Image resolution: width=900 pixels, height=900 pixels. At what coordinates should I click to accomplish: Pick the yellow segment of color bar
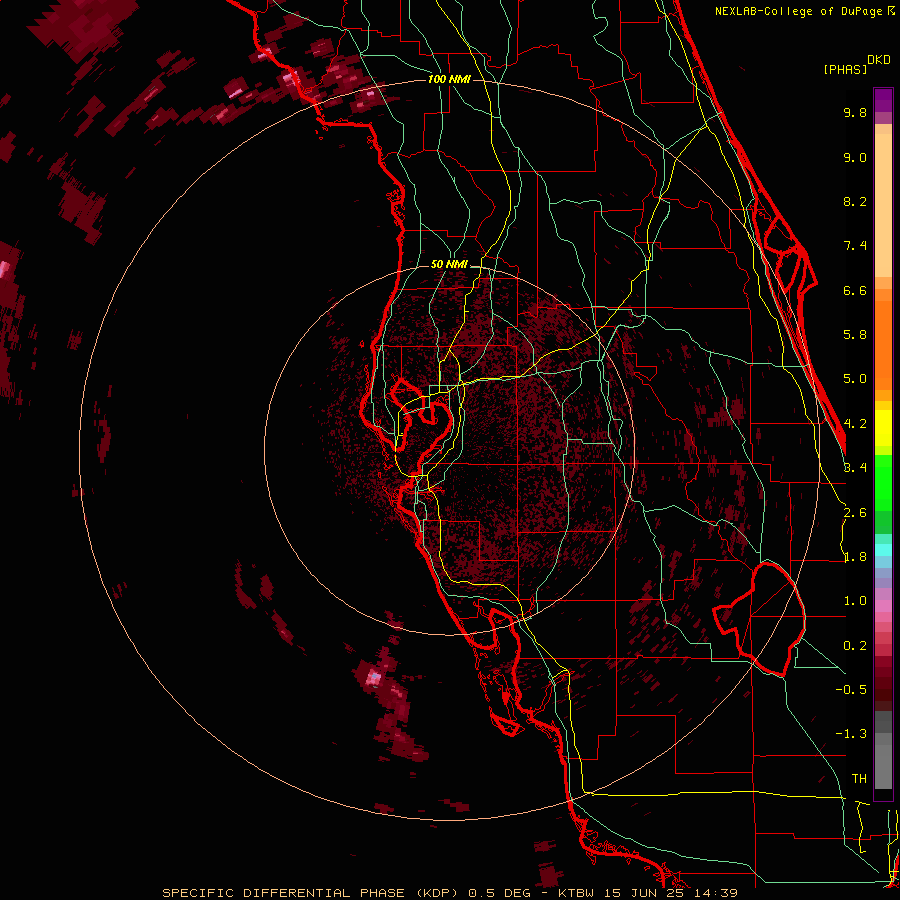[x=883, y=428]
